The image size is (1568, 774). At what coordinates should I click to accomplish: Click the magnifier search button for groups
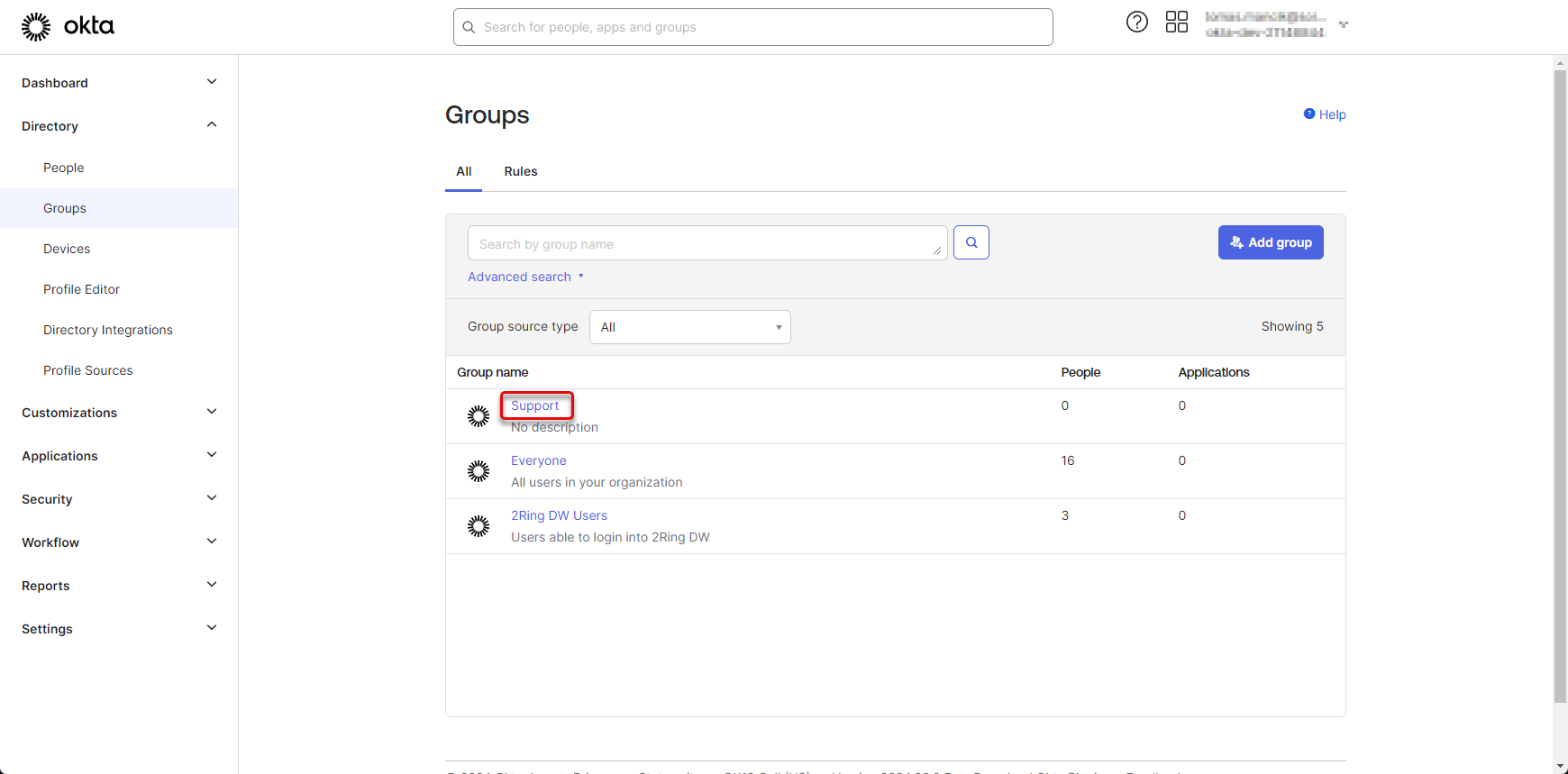click(971, 242)
